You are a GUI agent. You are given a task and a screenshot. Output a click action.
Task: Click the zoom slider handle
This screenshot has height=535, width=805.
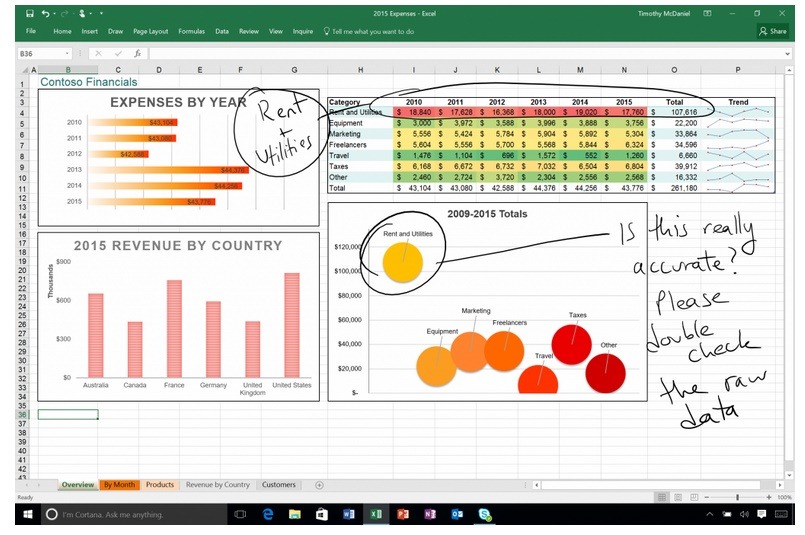(x=738, y=497)
